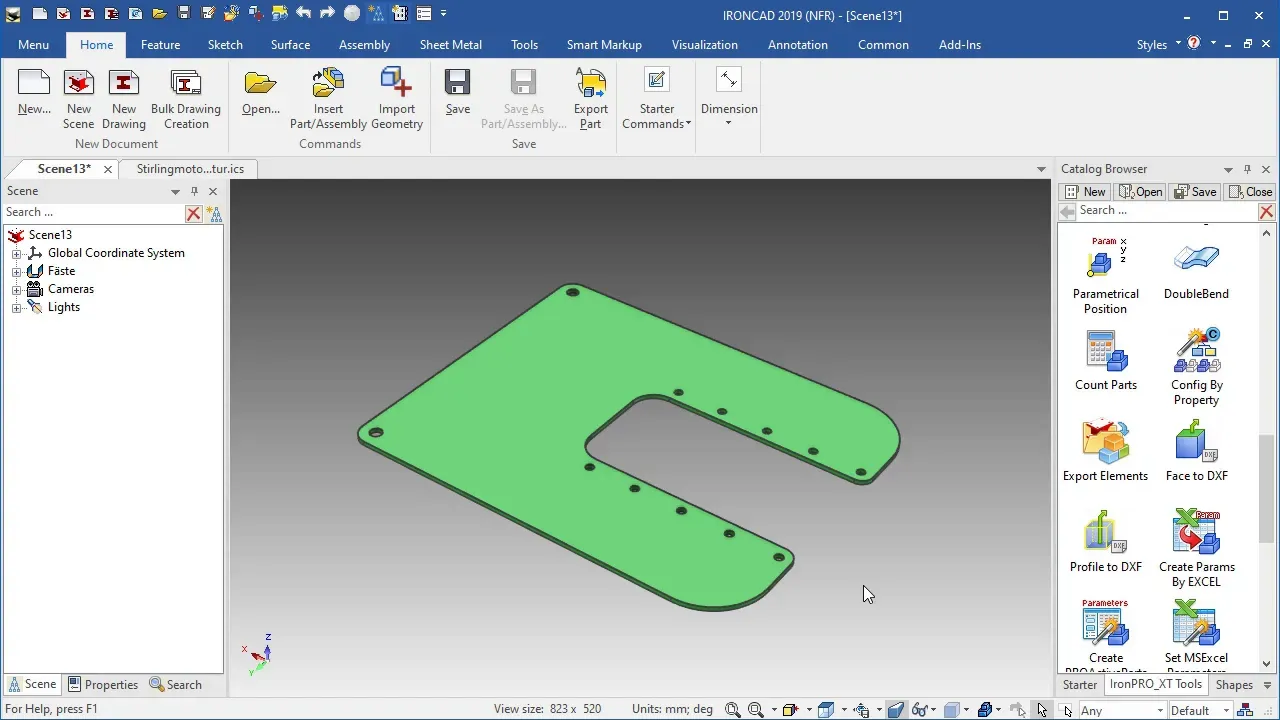Click Close button in Catalog Browser

point(1250,192)
